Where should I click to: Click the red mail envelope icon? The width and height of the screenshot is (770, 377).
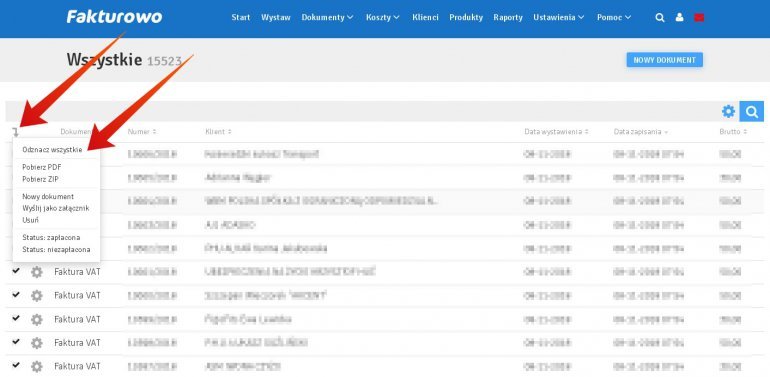coord(699,18)
